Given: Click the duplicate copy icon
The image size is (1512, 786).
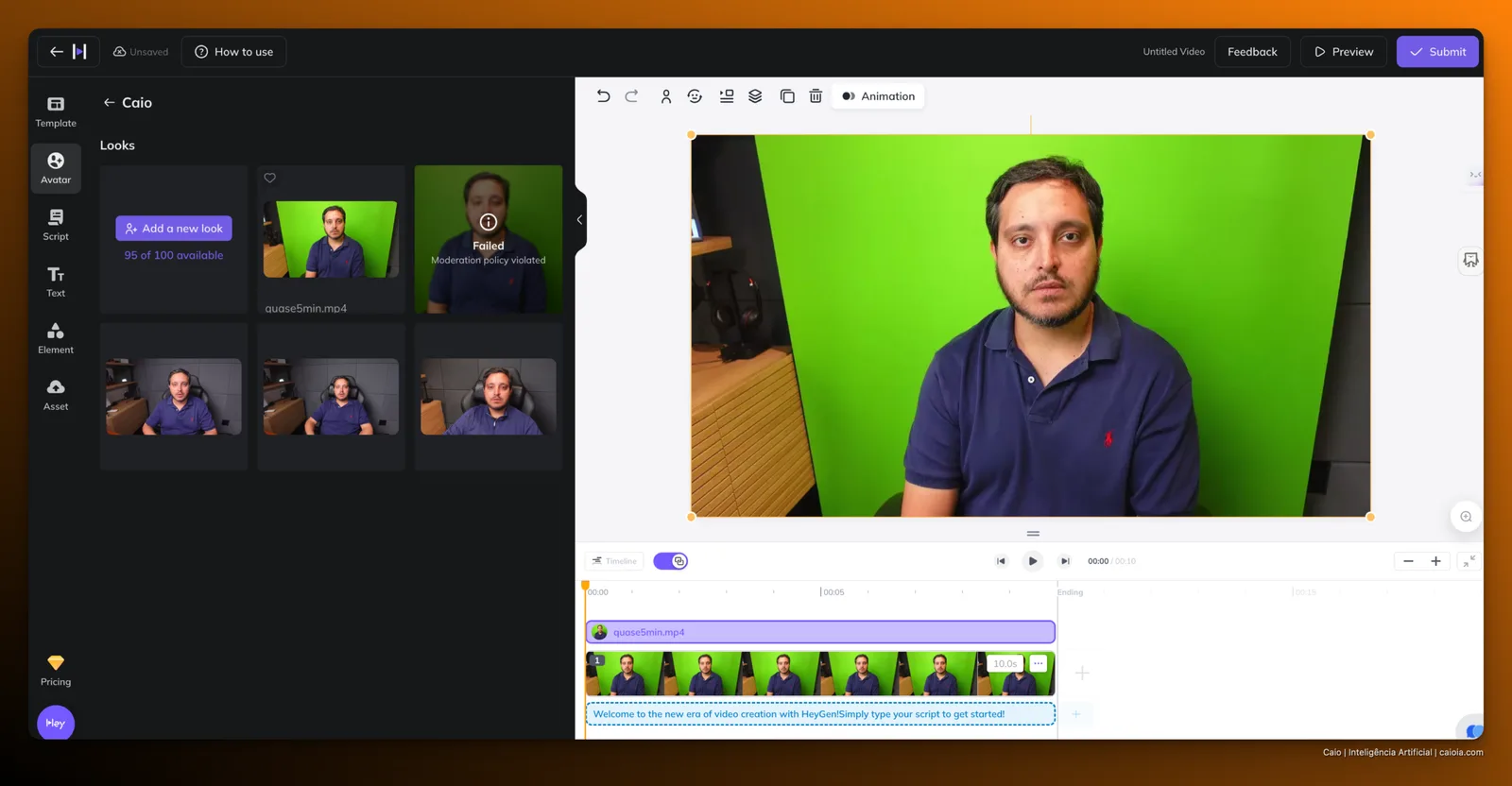Looking at the screenshot, I should 786,96.
